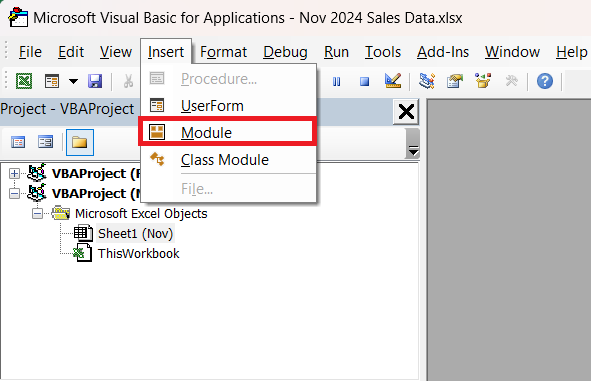Screen dimensions: 591x381
Task: Select Sheet1 (Nov) in project tree
Action: (135, 234)
